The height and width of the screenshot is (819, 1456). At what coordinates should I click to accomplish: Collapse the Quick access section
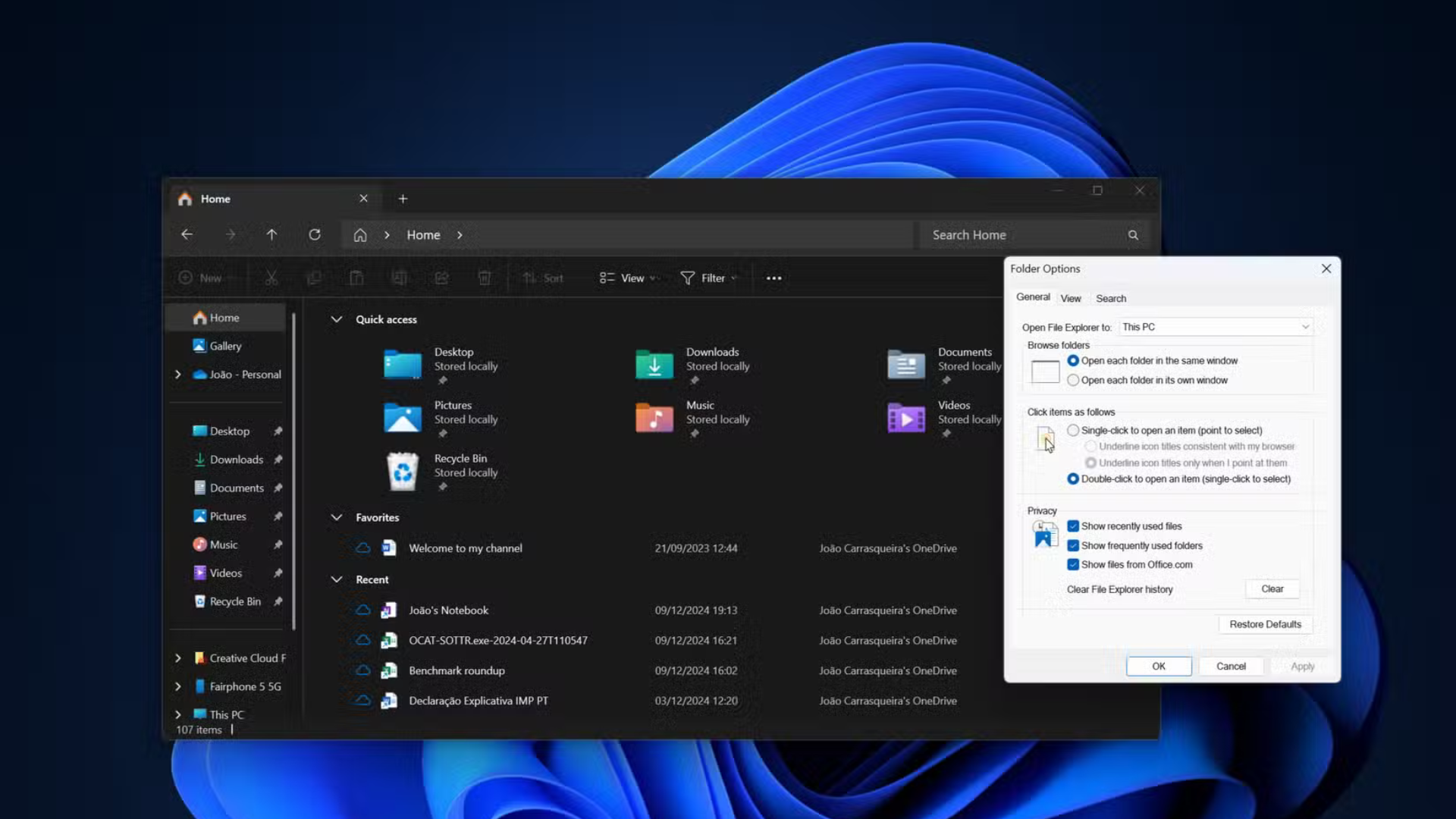pyautogui.click(x=336, y=319)
